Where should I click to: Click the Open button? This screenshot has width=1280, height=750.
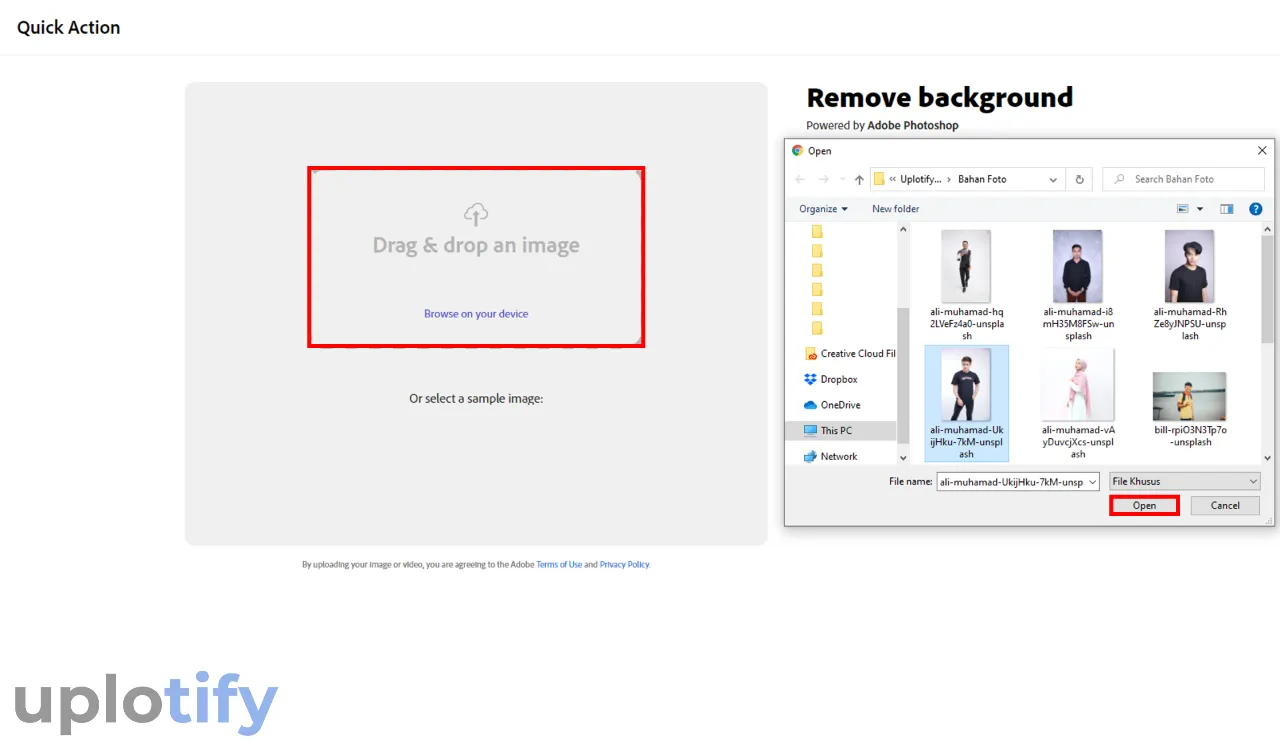point(1144,506)
